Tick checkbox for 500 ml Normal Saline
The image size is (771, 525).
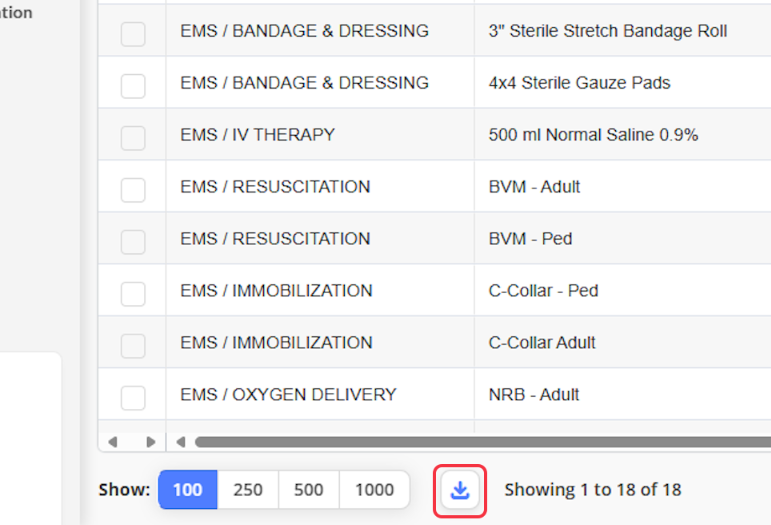click(133, 137)
